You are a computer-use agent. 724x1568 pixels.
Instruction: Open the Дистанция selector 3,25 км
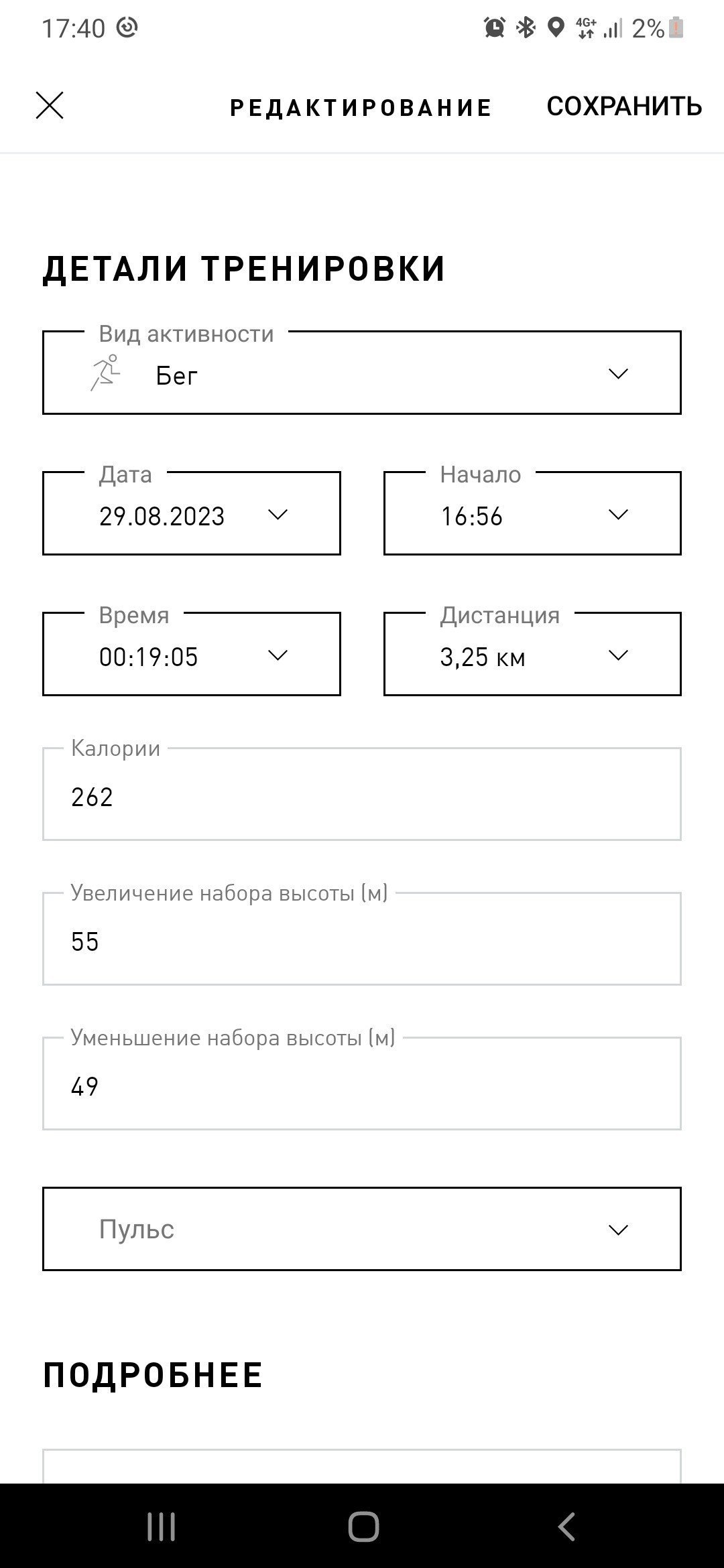532,654
